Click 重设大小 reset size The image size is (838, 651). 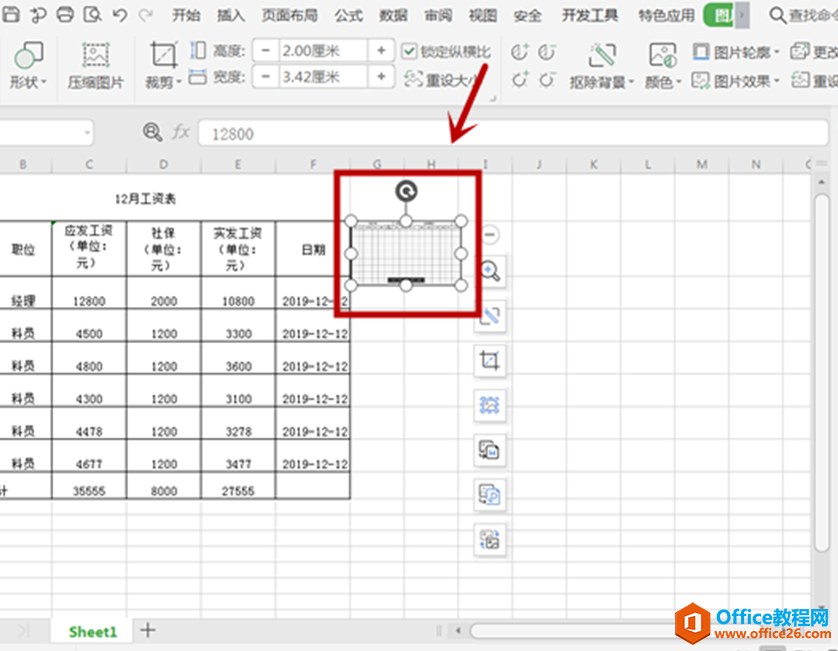click(x=441, y=80)
